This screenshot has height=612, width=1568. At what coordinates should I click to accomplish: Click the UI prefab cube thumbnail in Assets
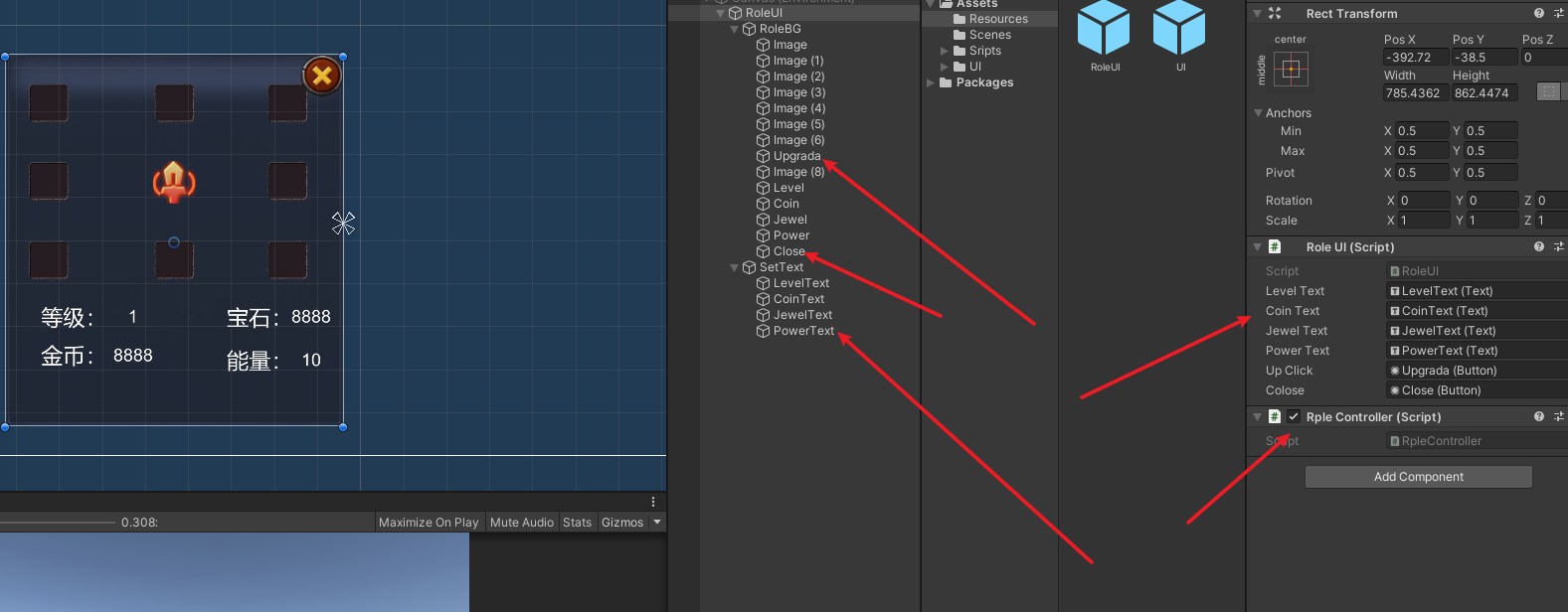tap(1179, 28)
